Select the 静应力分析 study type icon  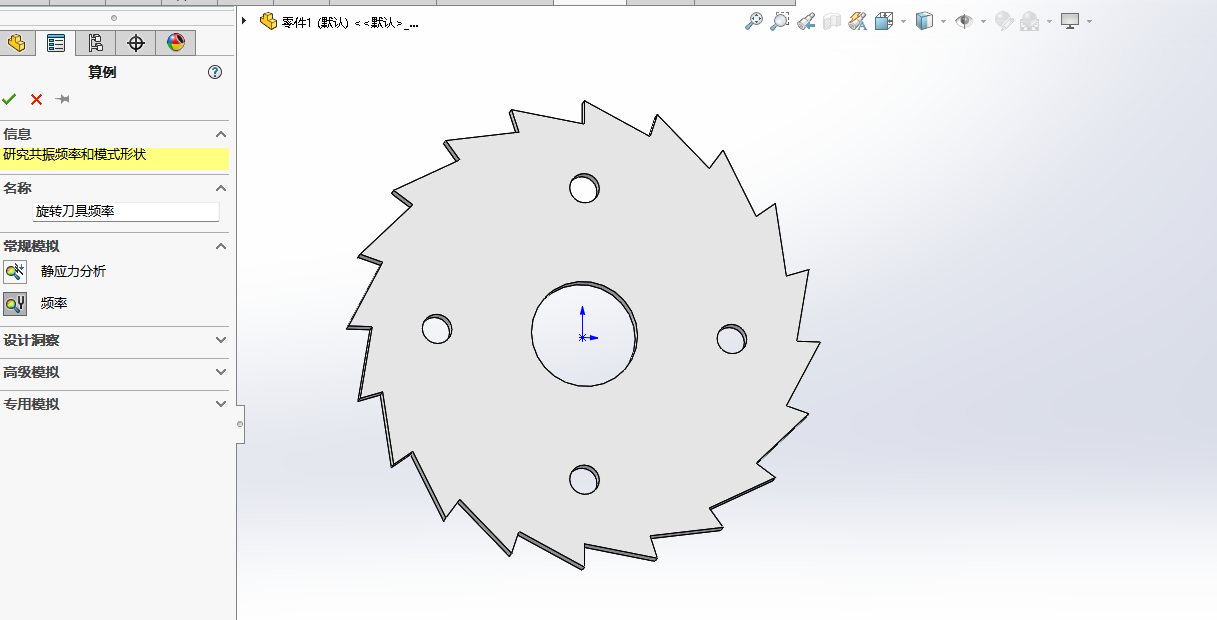coord(15,272)
